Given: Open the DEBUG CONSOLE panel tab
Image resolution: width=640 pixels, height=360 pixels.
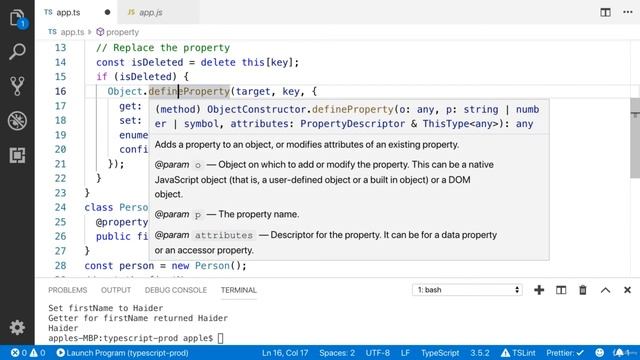Looking at the screenshot, I should click(x=176, y=290).
